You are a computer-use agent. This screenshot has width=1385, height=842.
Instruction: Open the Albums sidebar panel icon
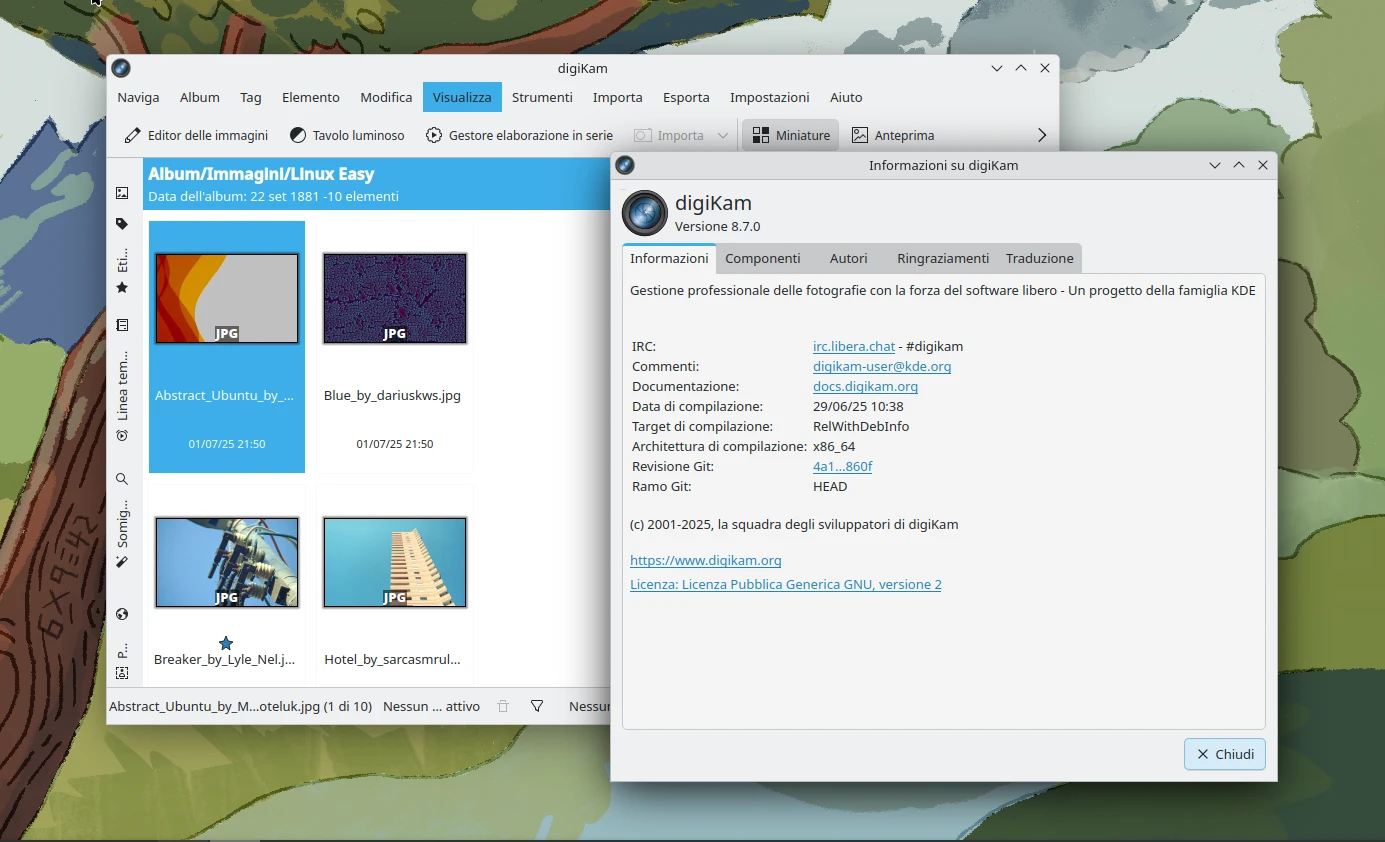(122, 193)
